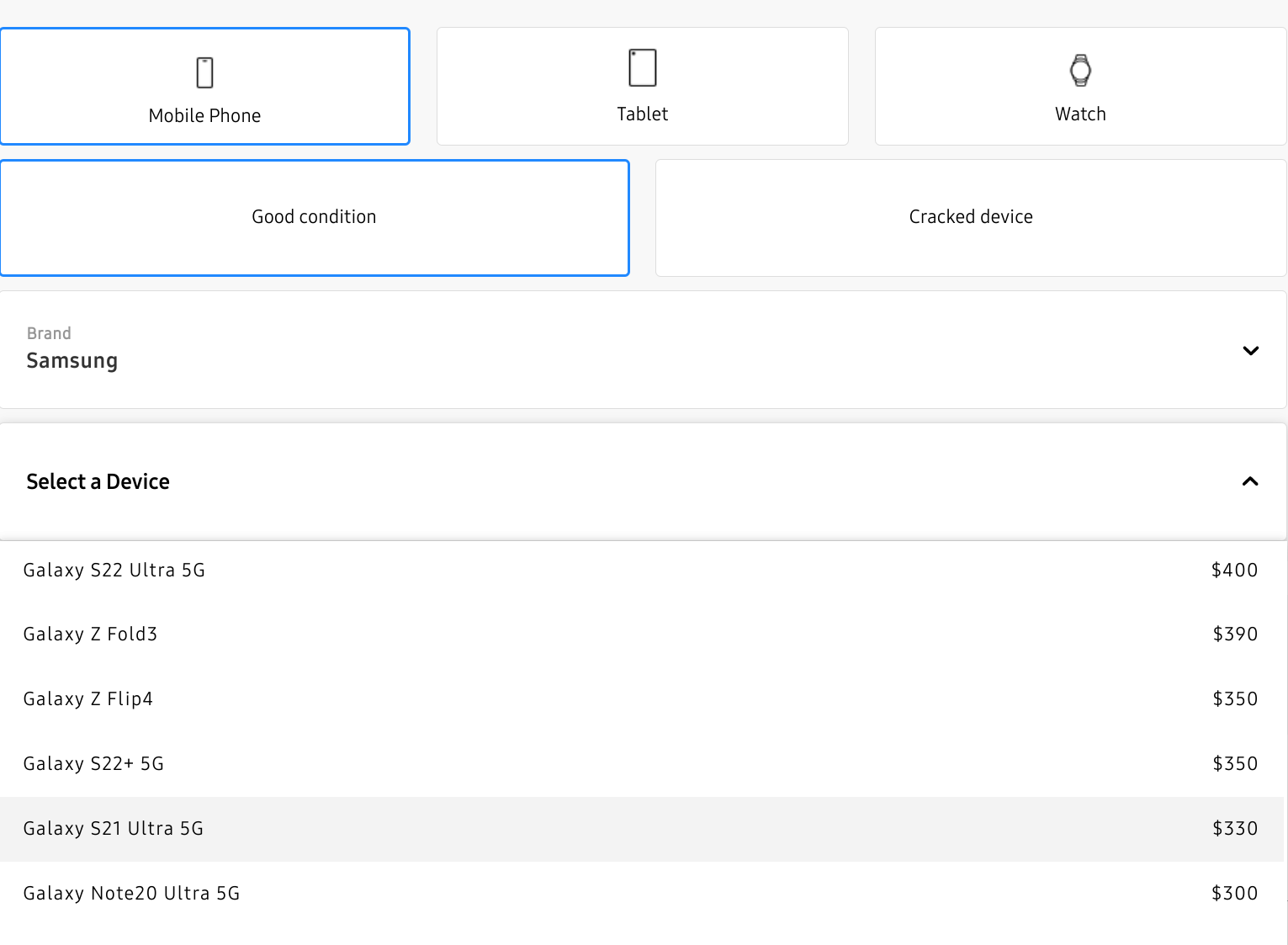
Task: Choose Galaxy Z Flip4
Action: click(x=642, y=699)
